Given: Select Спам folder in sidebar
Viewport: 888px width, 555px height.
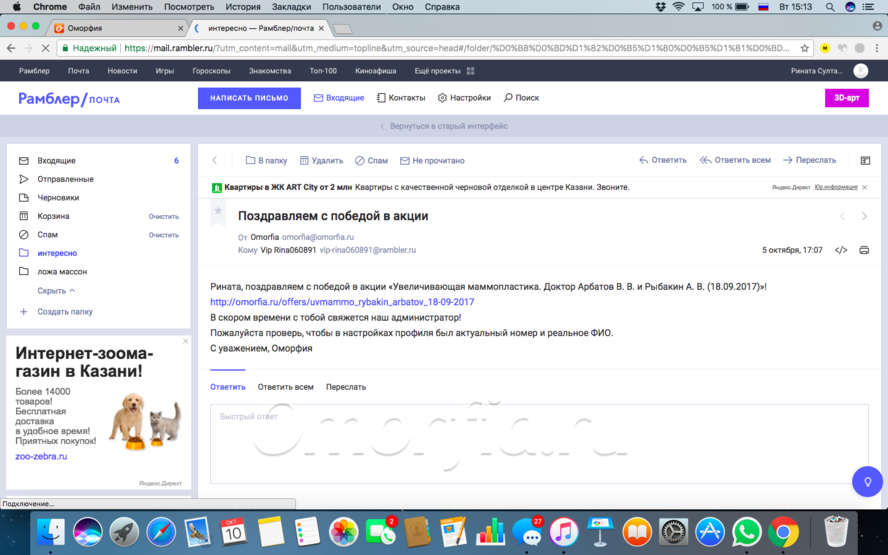Looking at the screenshot, I should (x=48, y=234).
